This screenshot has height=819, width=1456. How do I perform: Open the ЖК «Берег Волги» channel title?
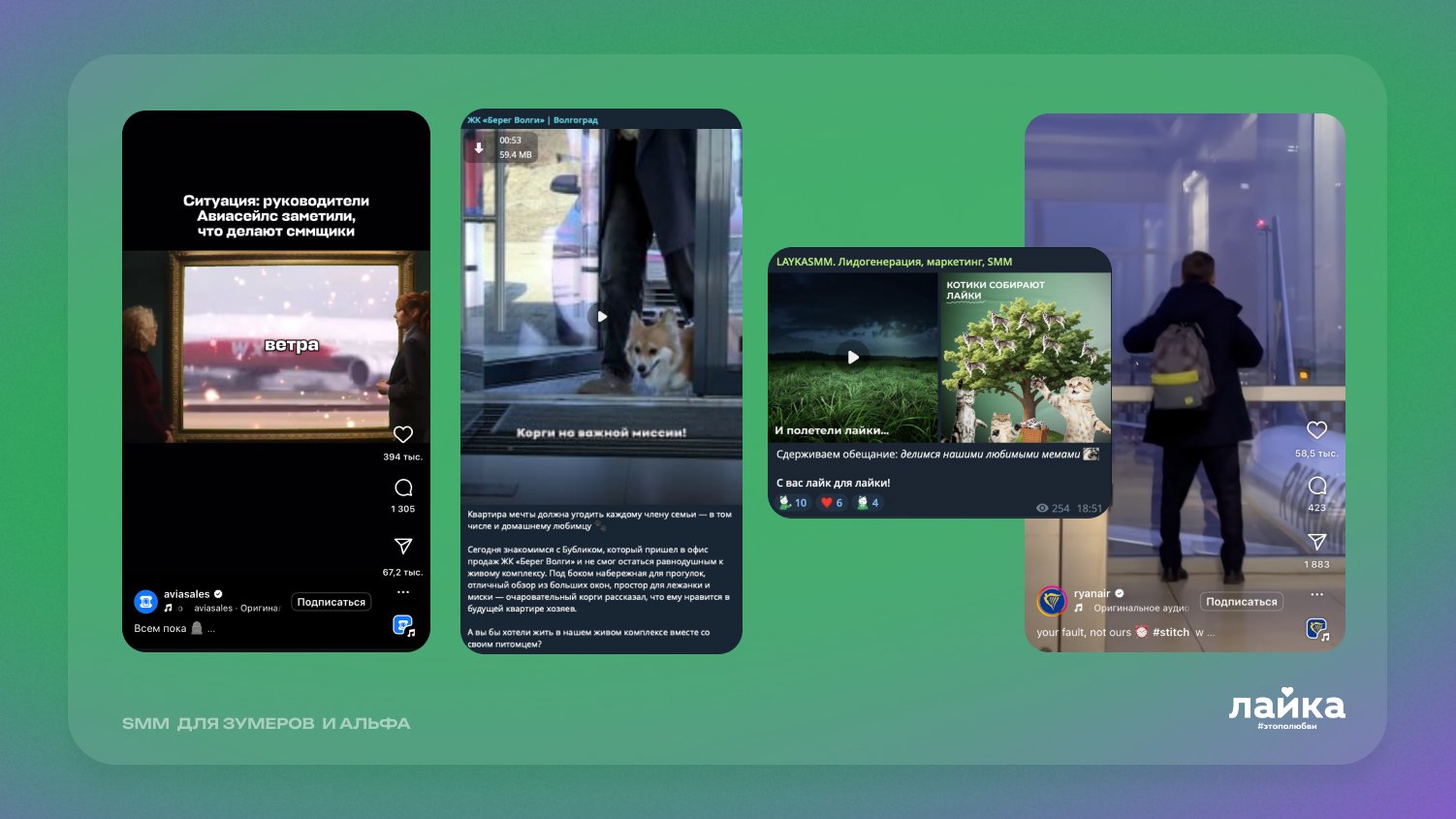coord(532,120)
